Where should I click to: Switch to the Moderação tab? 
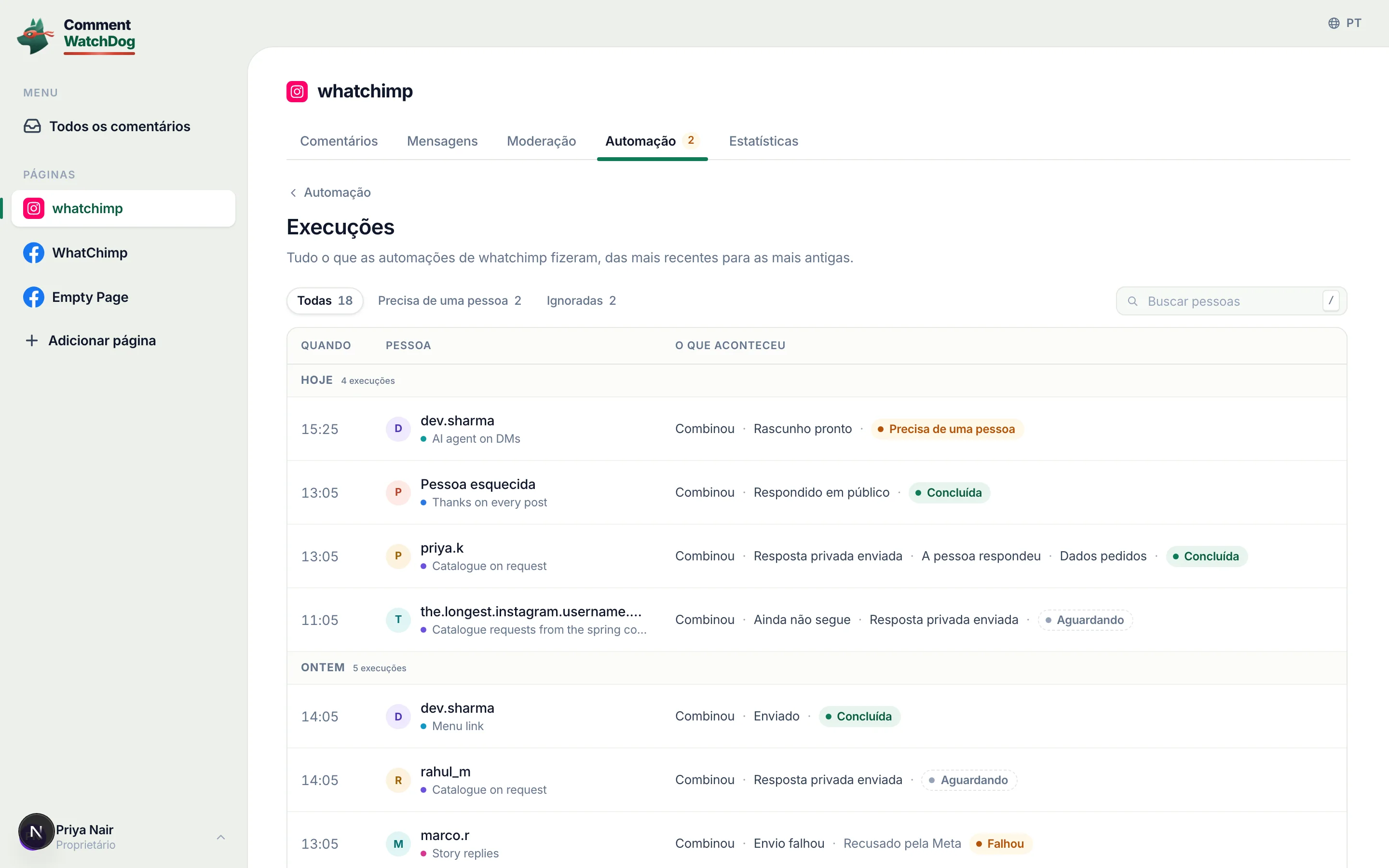[x=541, y=141]
